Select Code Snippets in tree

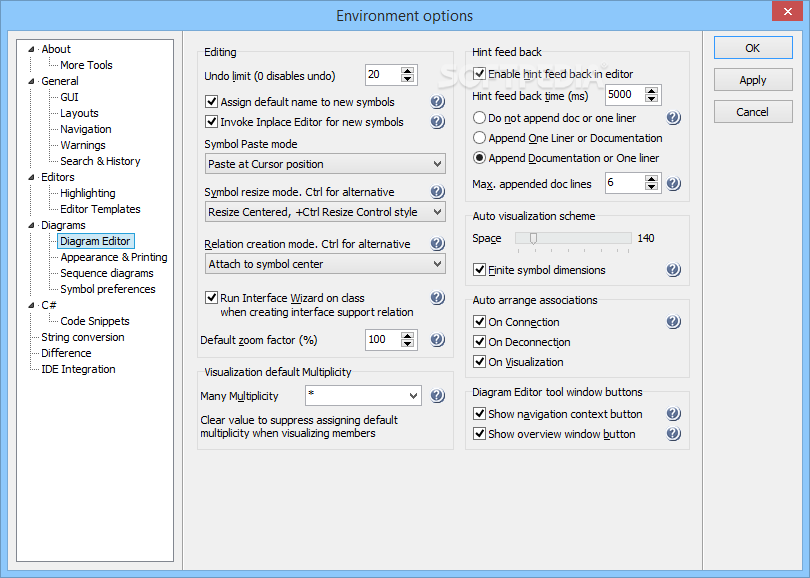point(95,321)
